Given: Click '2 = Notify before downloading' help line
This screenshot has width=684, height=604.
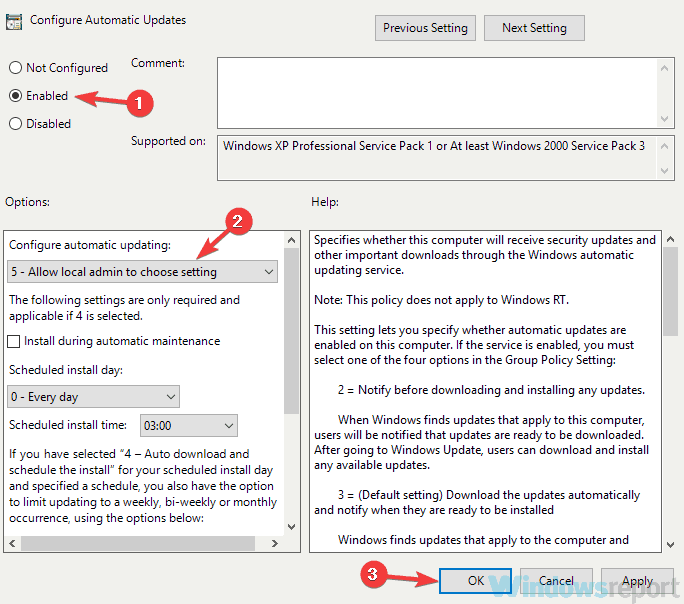Looking at the screenshot, I should point(491,390).
